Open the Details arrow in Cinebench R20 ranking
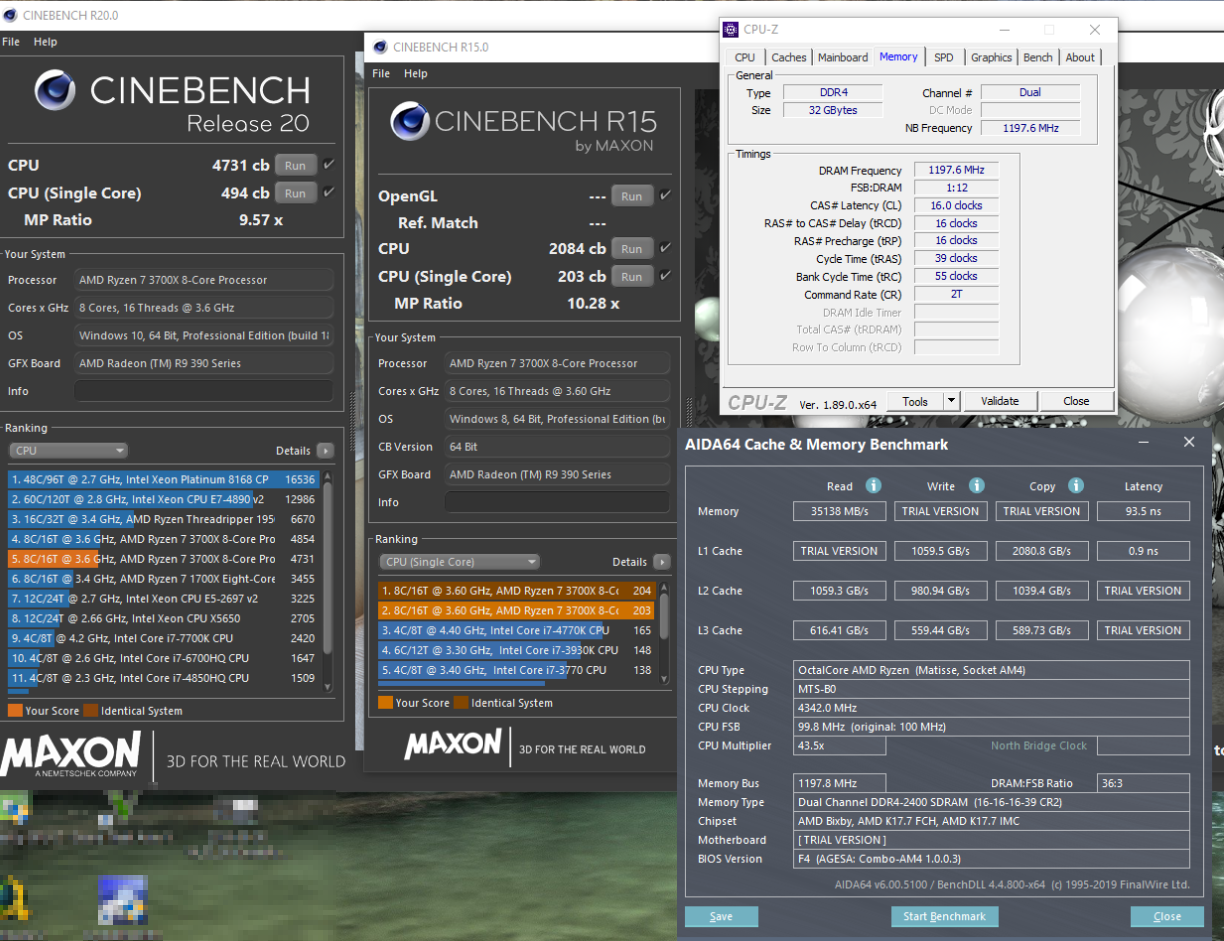This screenshot has height=941, width=1224. click(325, 451)
